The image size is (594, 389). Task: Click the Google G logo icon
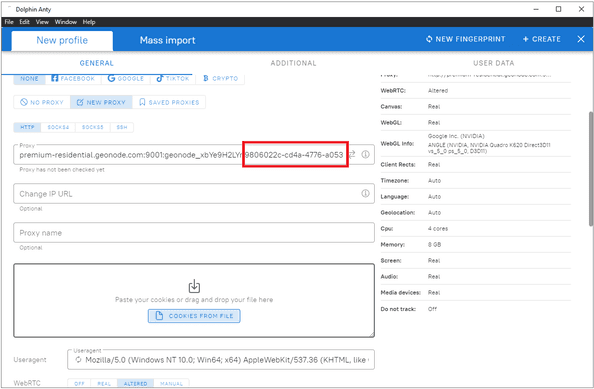[111, 78]
